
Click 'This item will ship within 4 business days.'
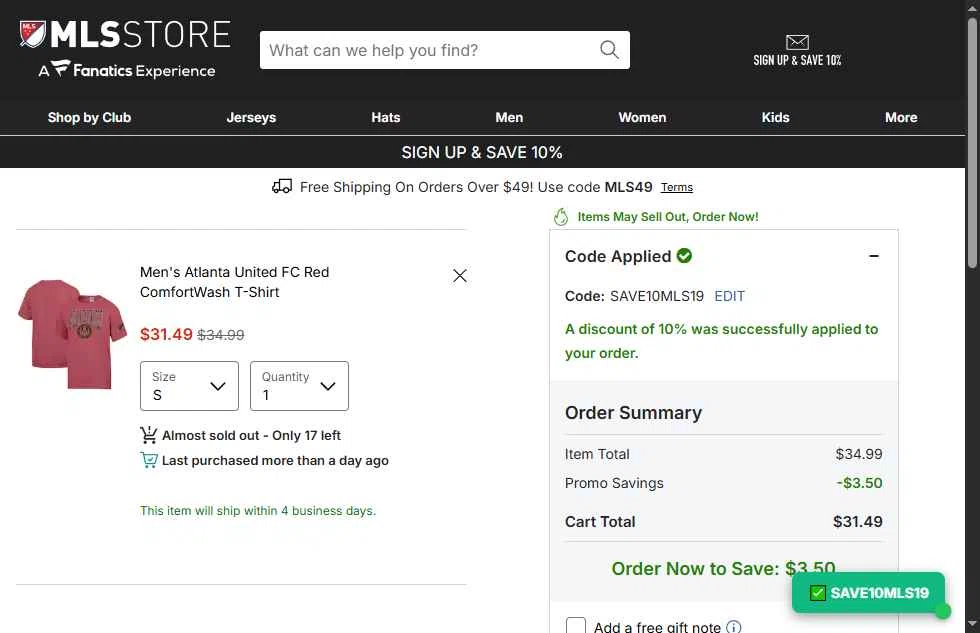258,511
